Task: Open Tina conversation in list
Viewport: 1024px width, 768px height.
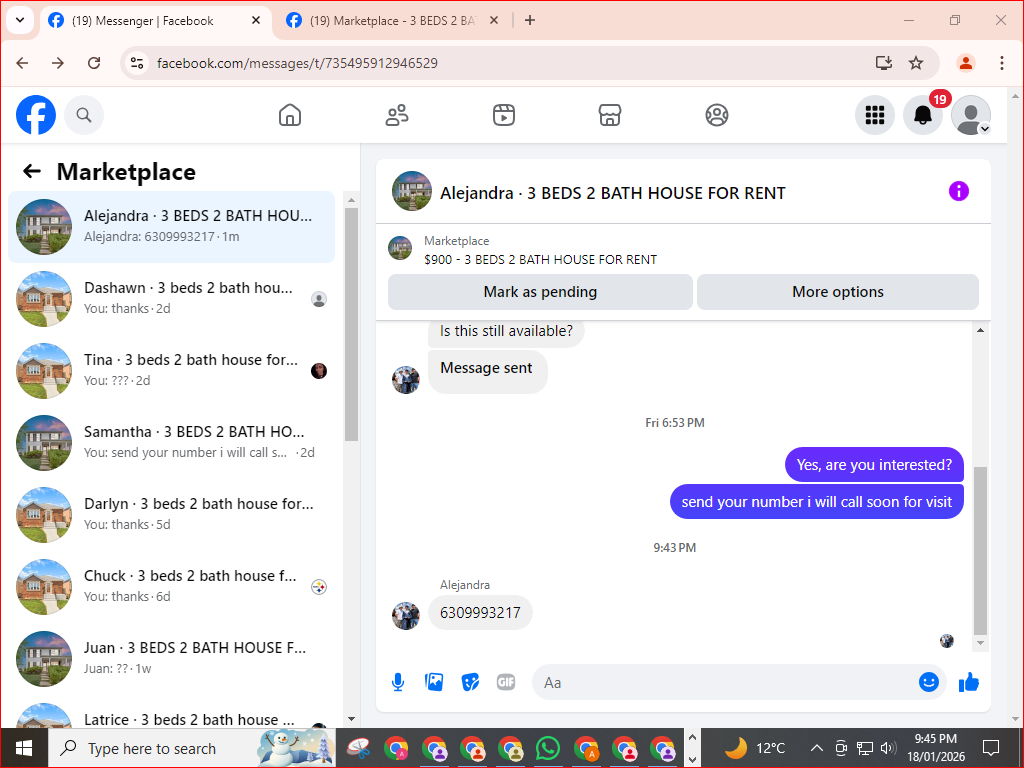Action: (x=172, y=370)
